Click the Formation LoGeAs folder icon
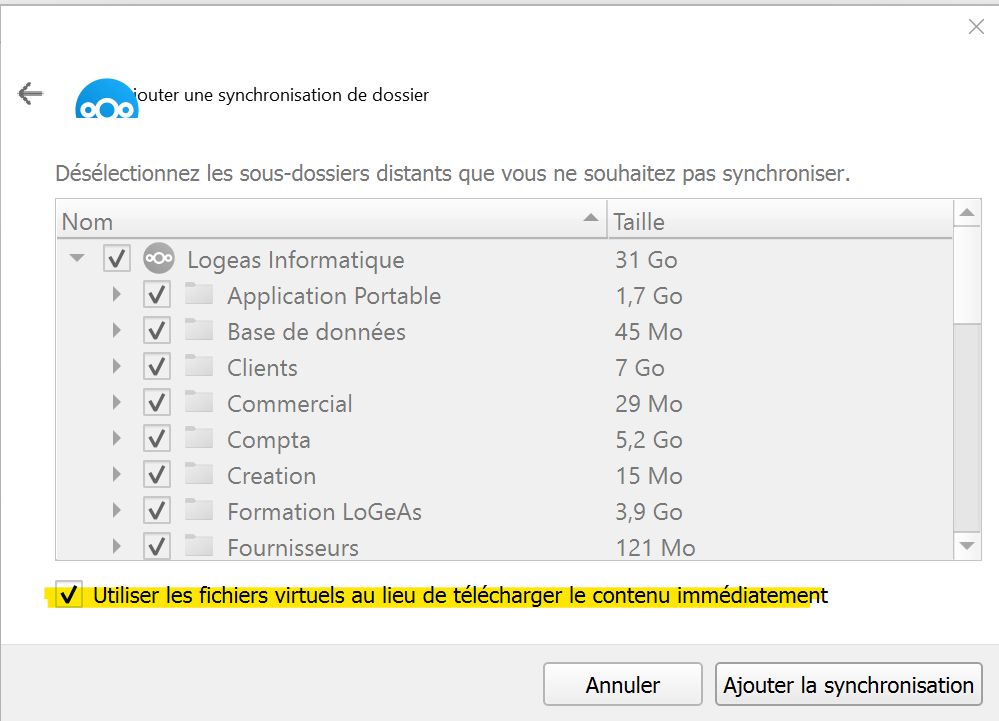 199,511
